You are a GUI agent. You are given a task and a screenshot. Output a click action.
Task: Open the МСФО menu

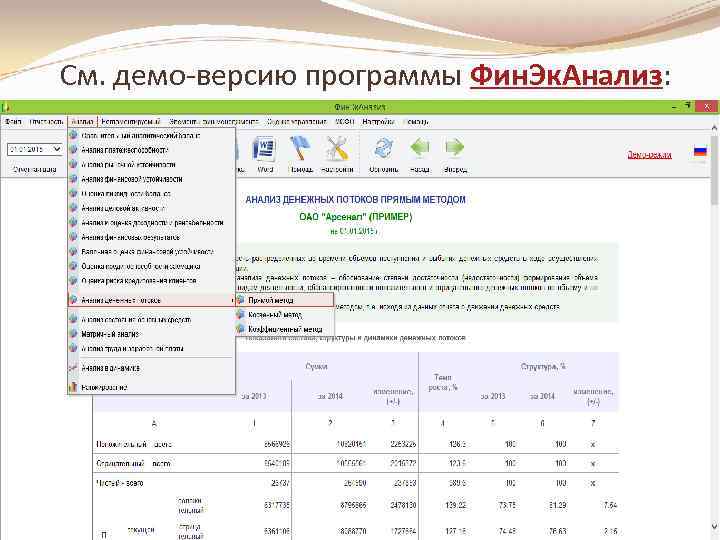(344, 122)
